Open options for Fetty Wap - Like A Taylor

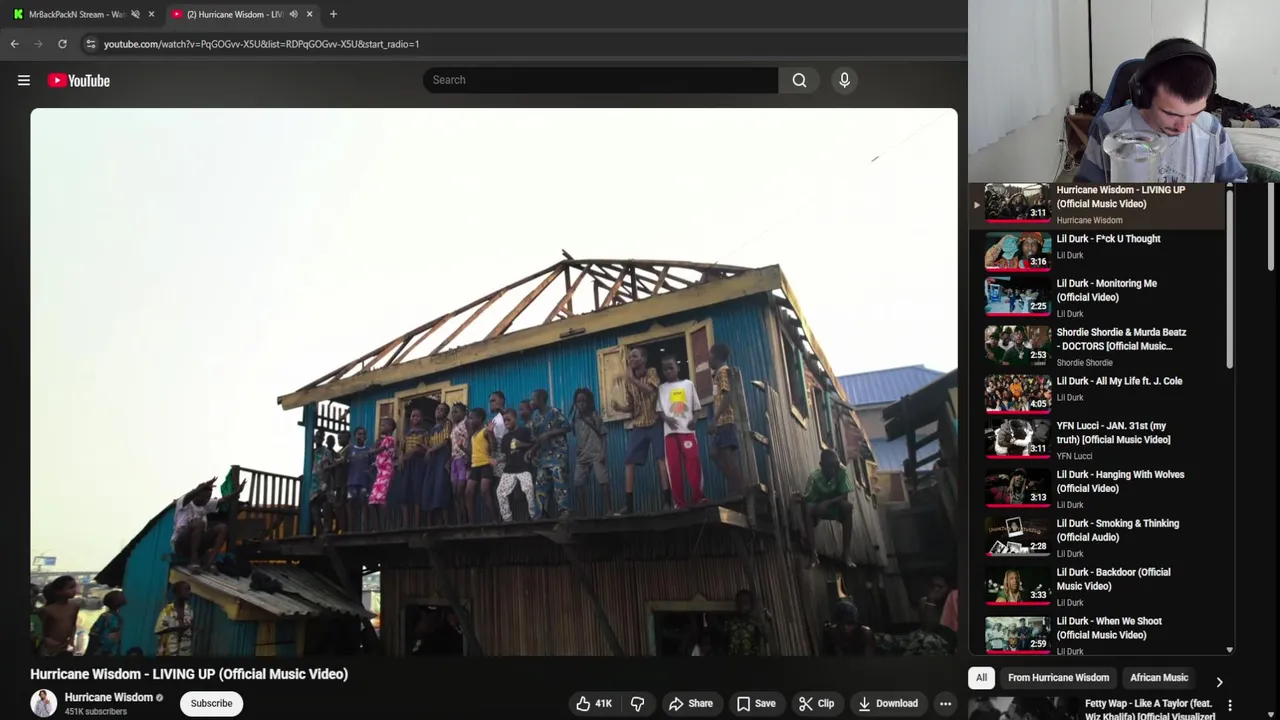click(1230, 706)
